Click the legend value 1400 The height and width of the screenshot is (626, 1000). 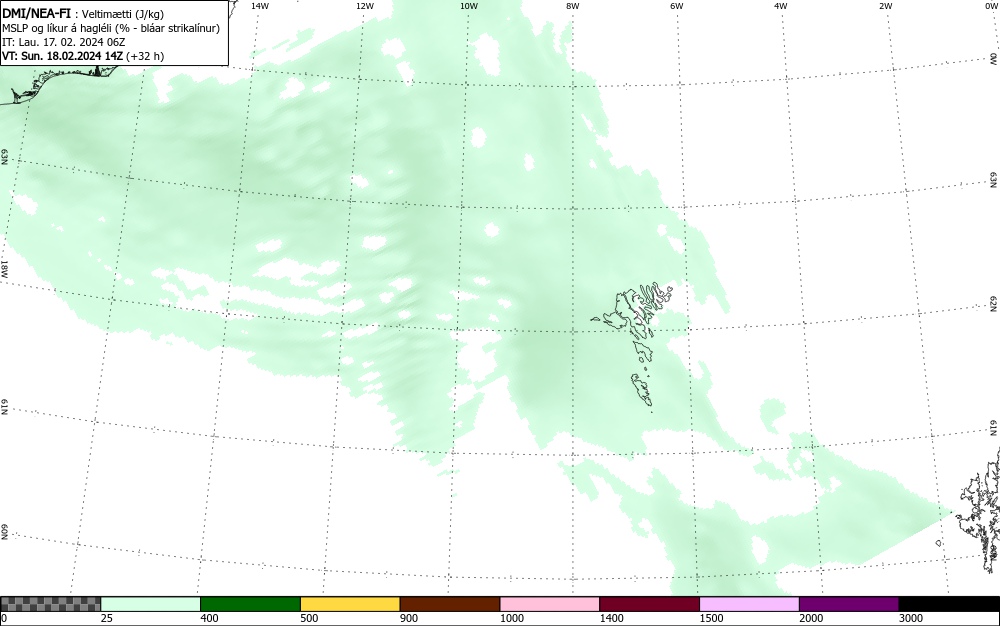[x=612, y=618]
